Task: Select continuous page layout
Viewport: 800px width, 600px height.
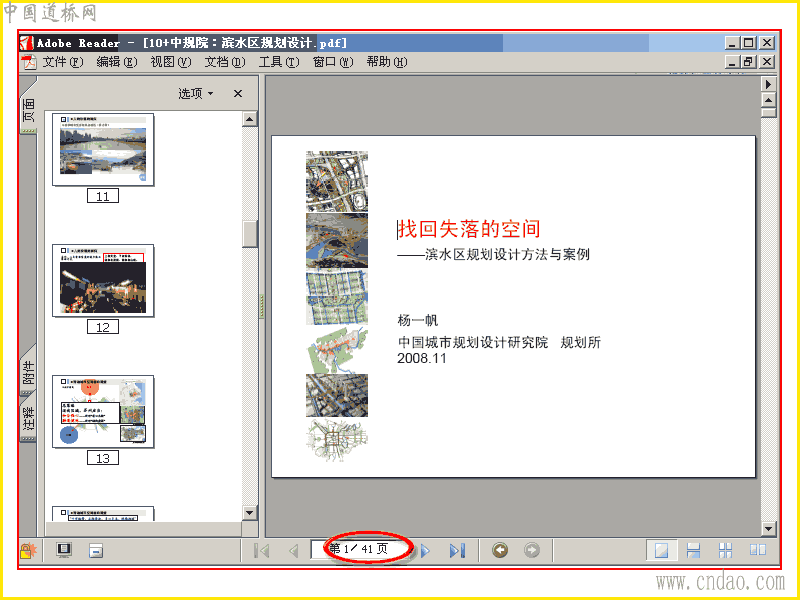Action: [693, 550]
